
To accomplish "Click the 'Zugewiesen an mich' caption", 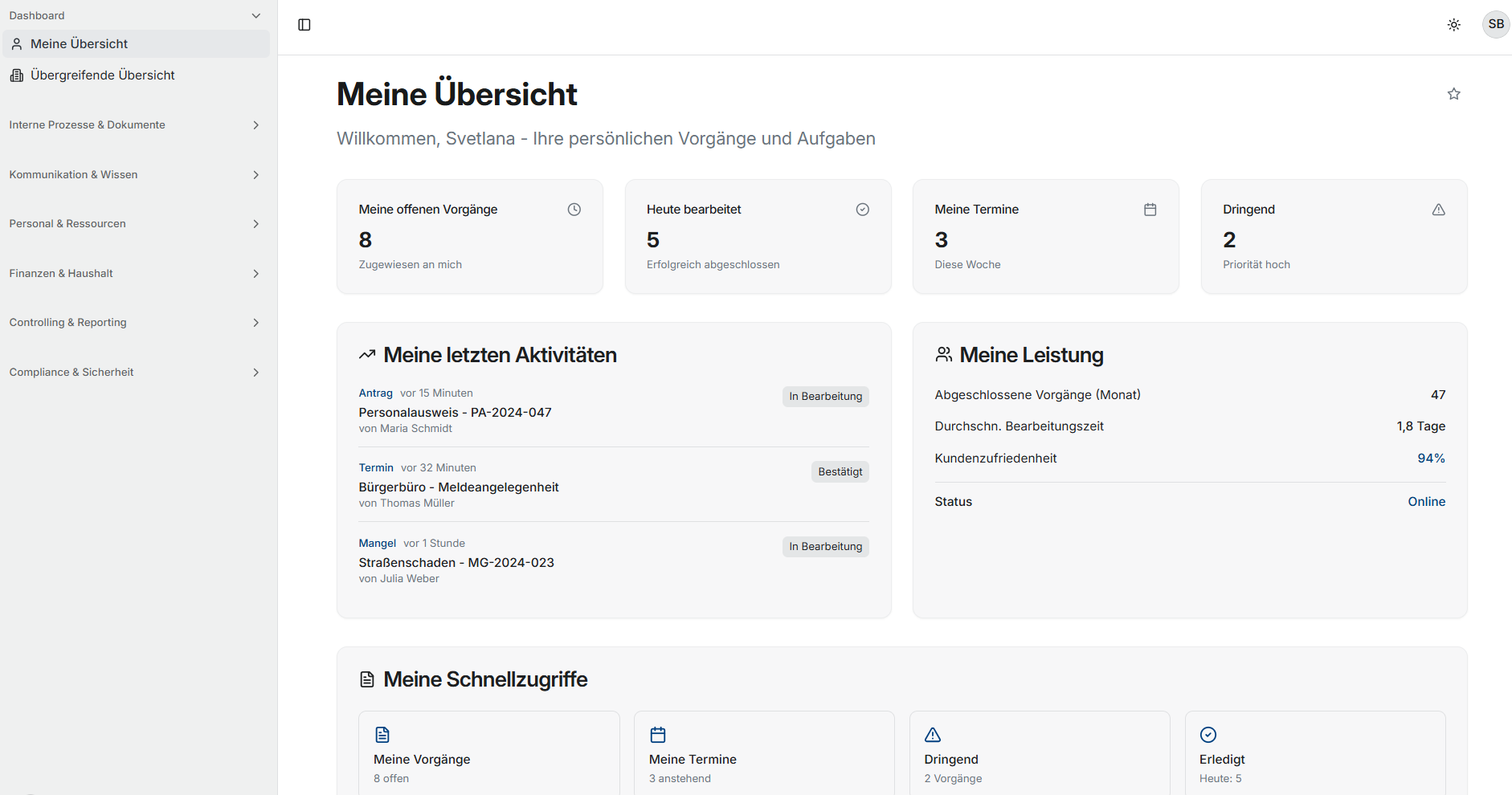I will [x=411, y=265].
